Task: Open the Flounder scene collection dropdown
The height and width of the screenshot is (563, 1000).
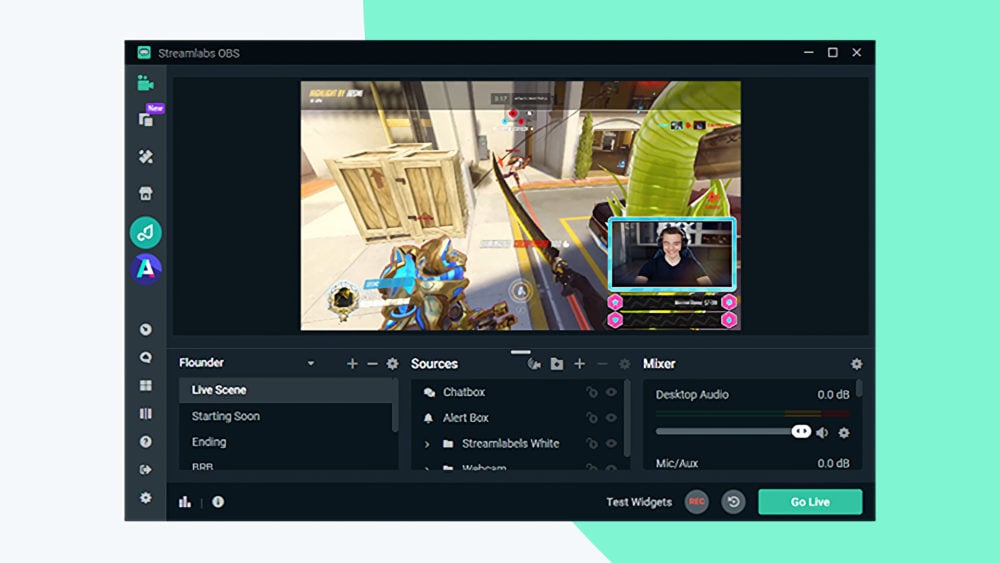Action: 311,363
